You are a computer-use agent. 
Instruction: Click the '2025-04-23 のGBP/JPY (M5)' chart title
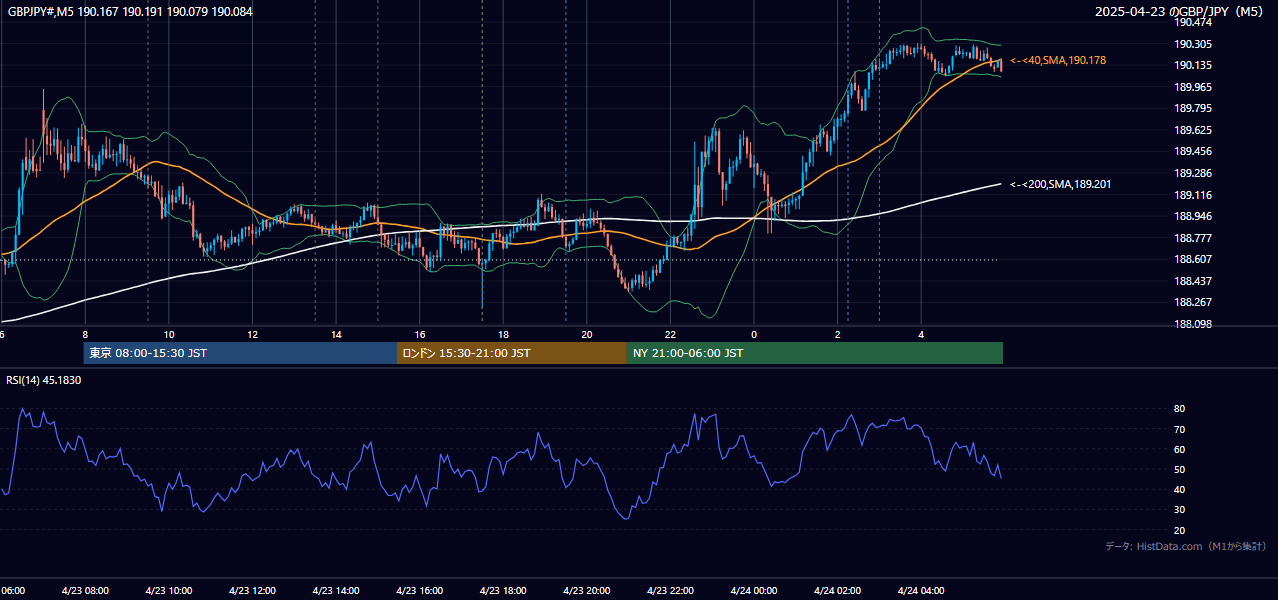[x=1180, y=12]
